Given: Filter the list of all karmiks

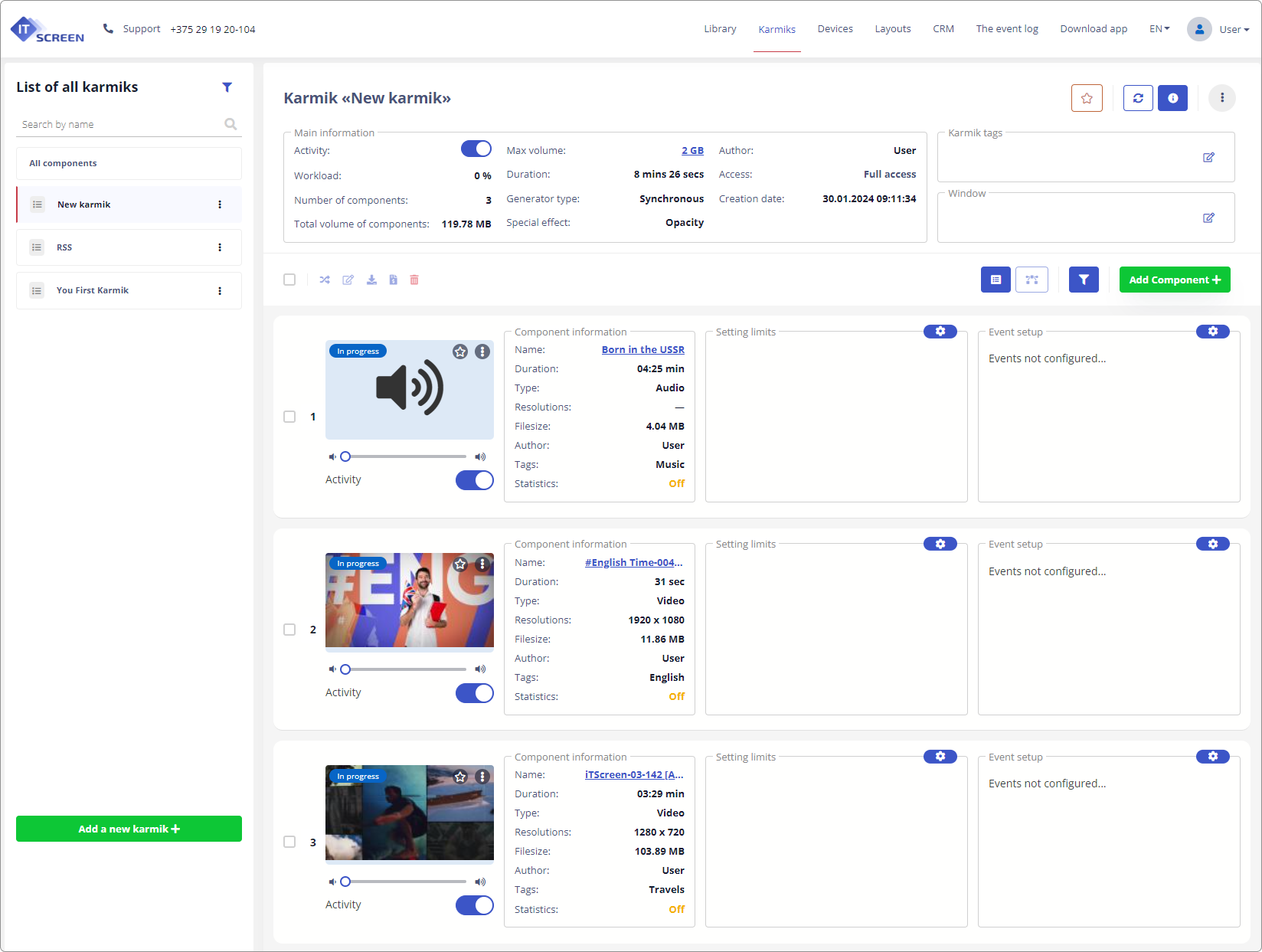Looking at the screenshot, I should 227,87.
